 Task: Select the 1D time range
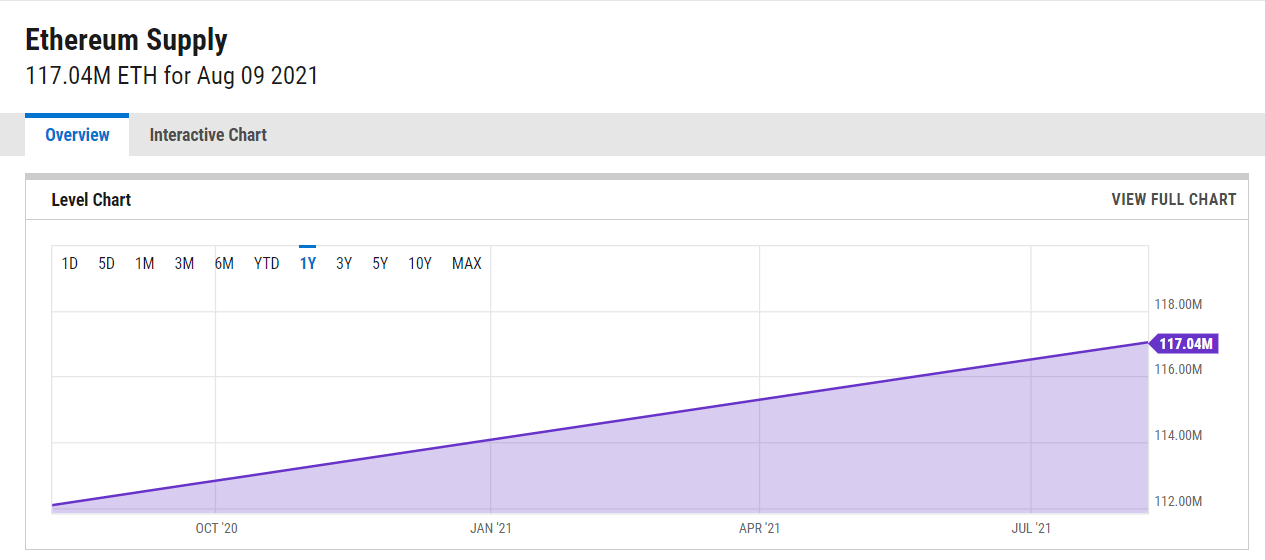(x=70, y=264)
